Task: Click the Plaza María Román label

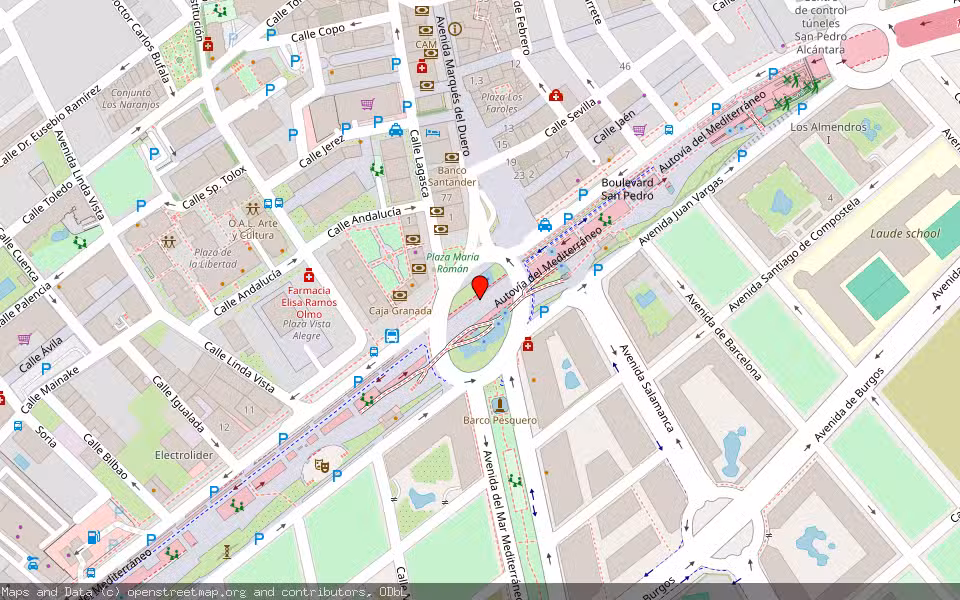Action: [x=452, y=263]
